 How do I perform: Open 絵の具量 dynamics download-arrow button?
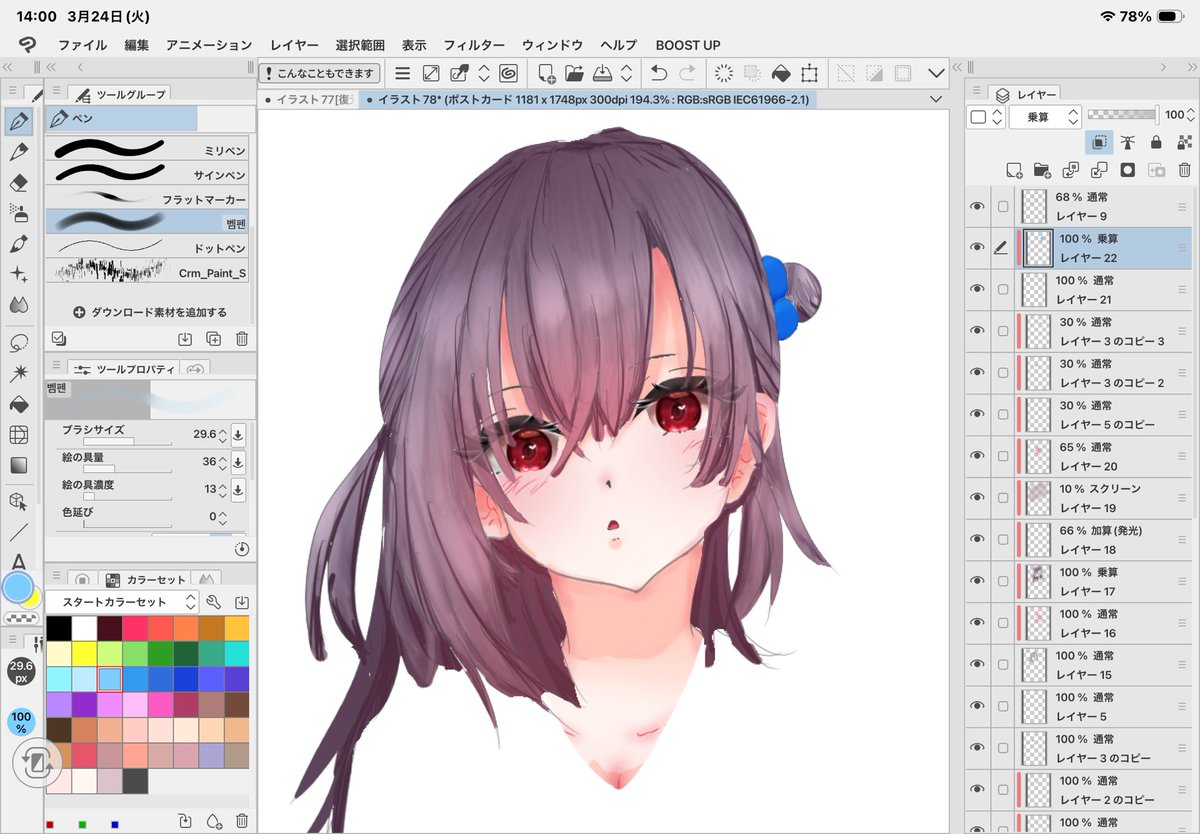[x=238, y=462]
